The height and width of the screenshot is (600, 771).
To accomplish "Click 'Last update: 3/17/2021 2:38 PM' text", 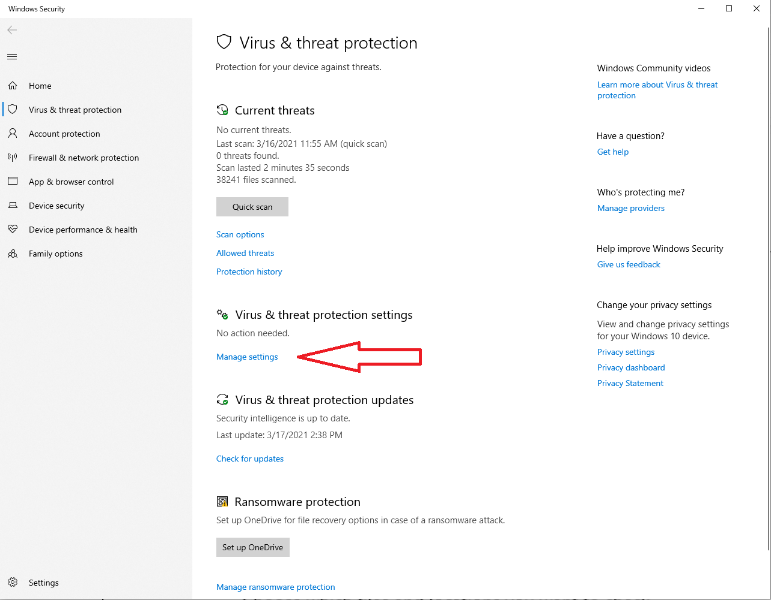I will [279, 435].
